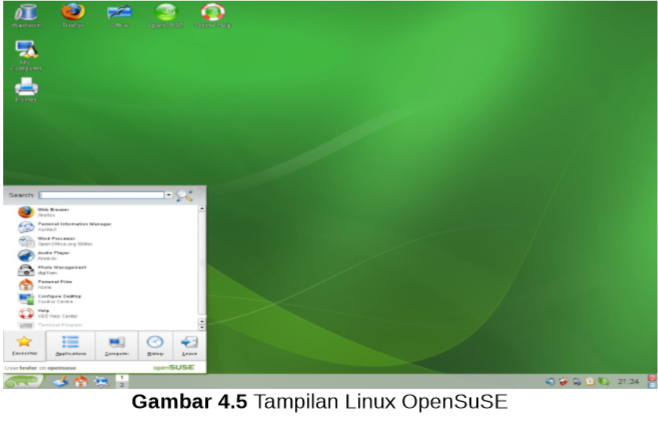
Task: Click the menu list scroll-up arrow
Action: click(x=202, y=208)
